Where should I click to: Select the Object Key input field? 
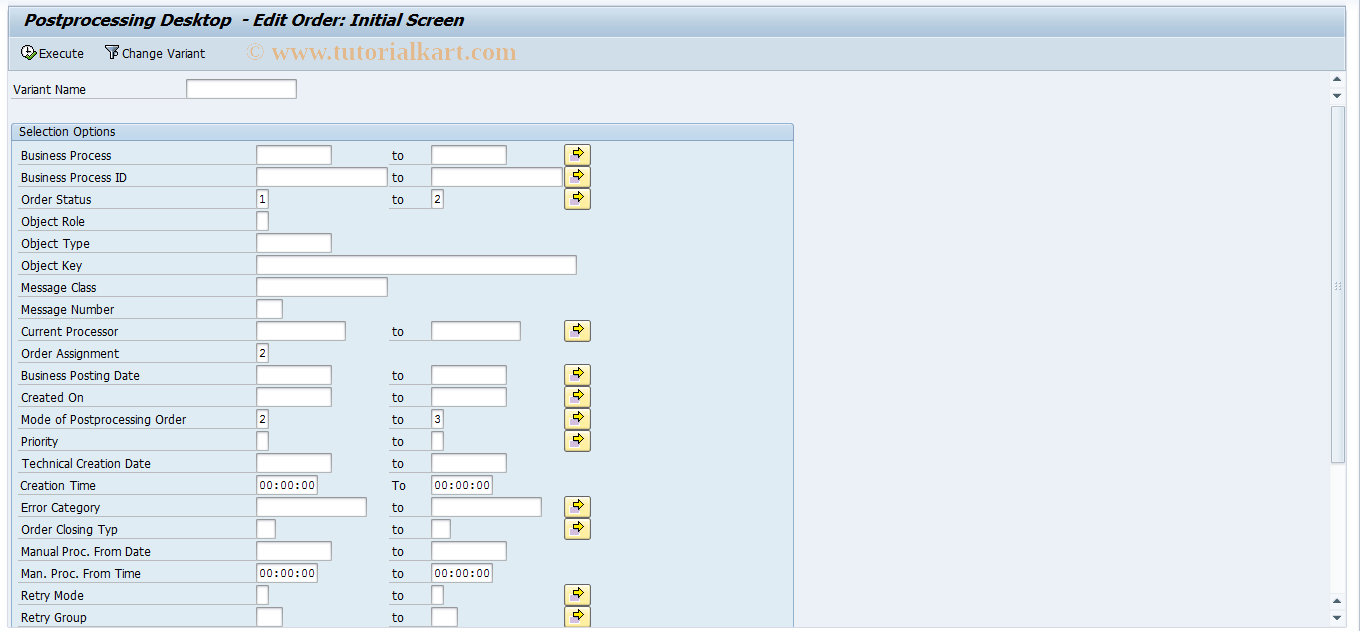tap(416, 265)
